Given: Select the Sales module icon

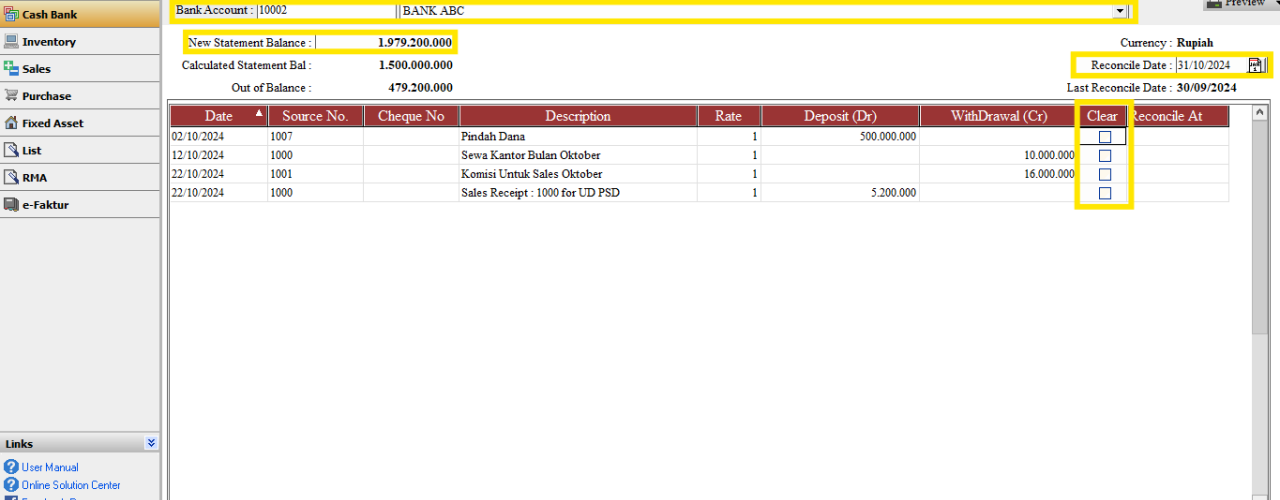Looking at the screenshot, I should click(x=11, y=69).
